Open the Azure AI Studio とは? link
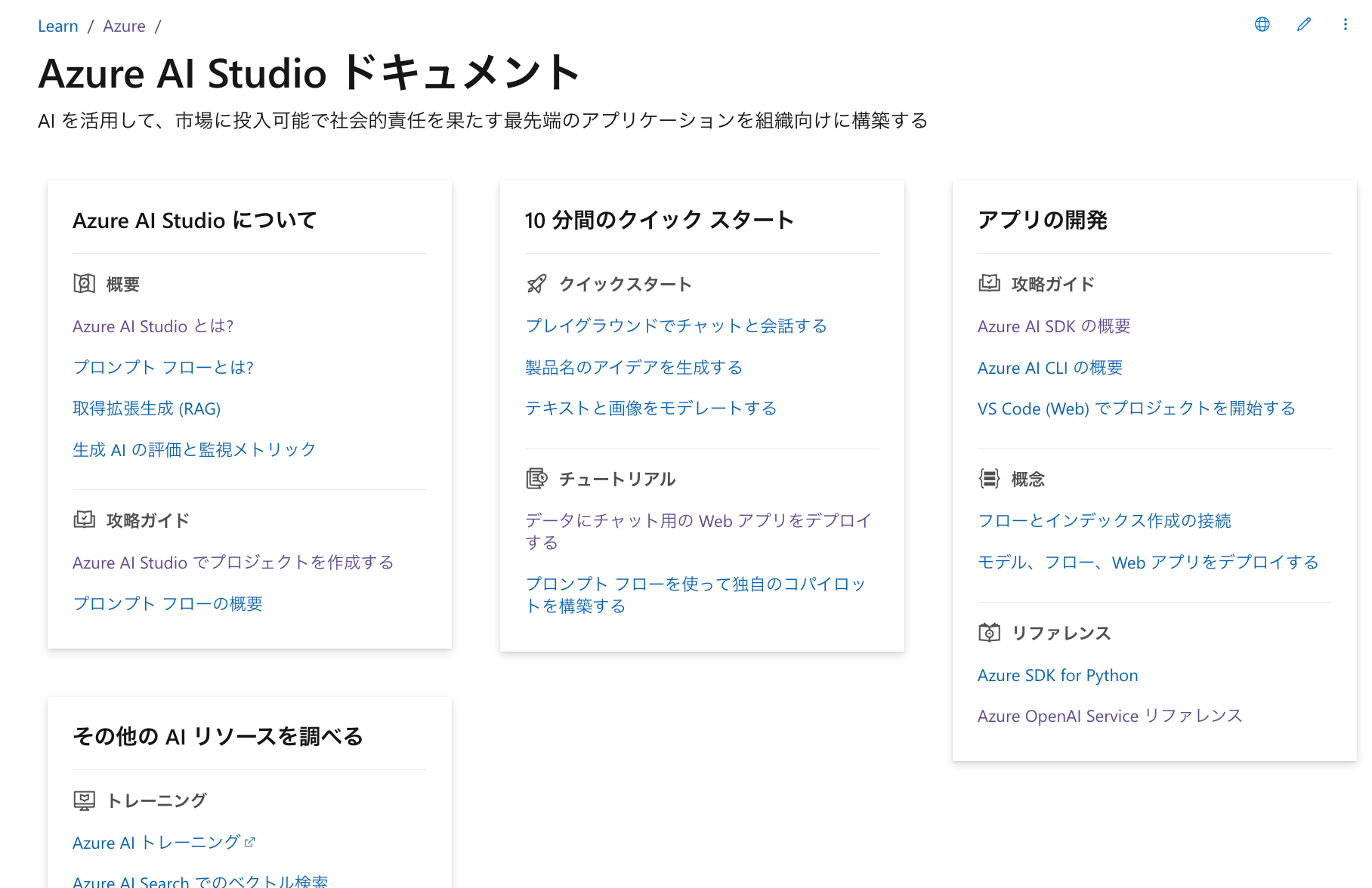The height and width of the screenshot is (888, 1372). click(153, 326)
